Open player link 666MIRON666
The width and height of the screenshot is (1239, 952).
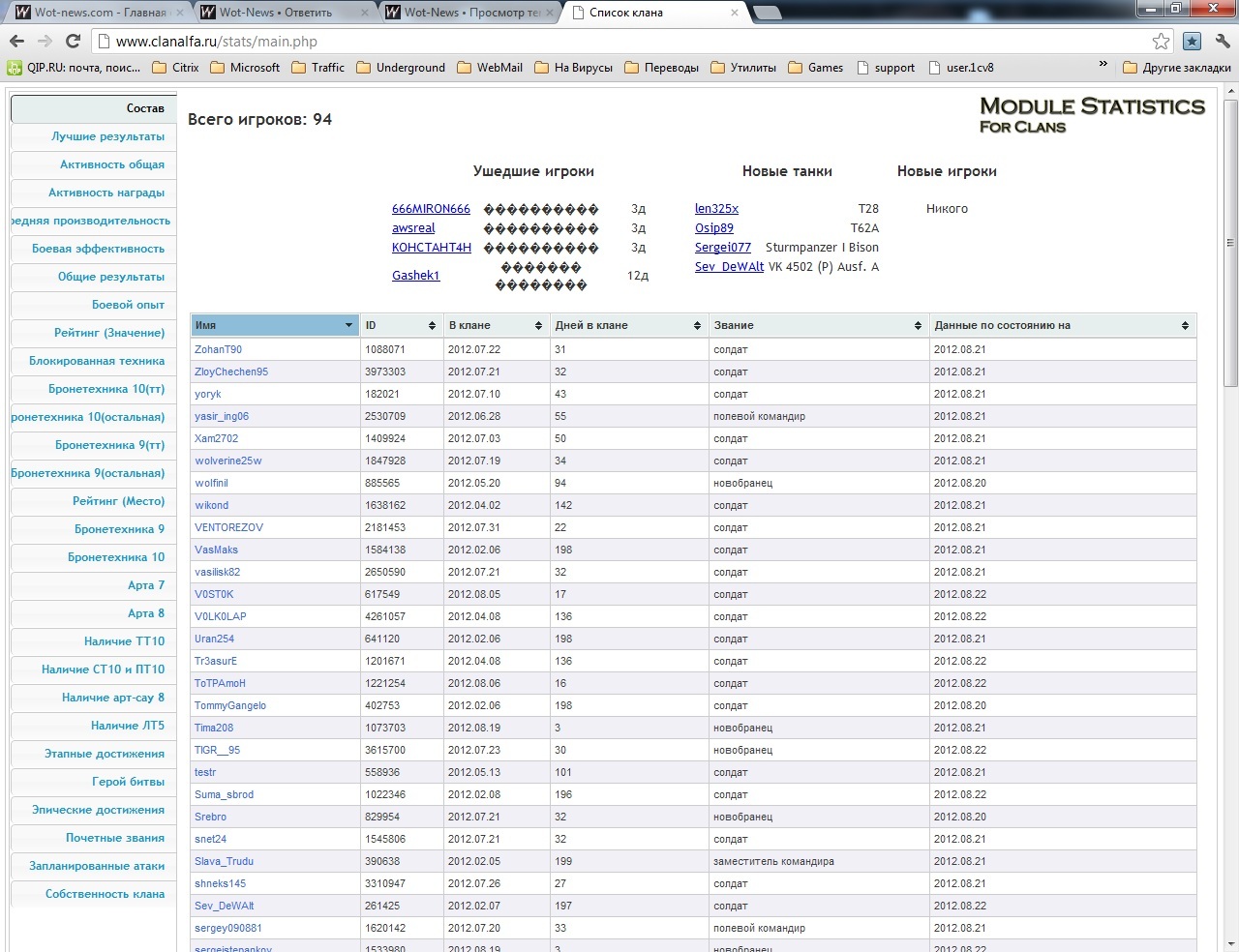431,209
